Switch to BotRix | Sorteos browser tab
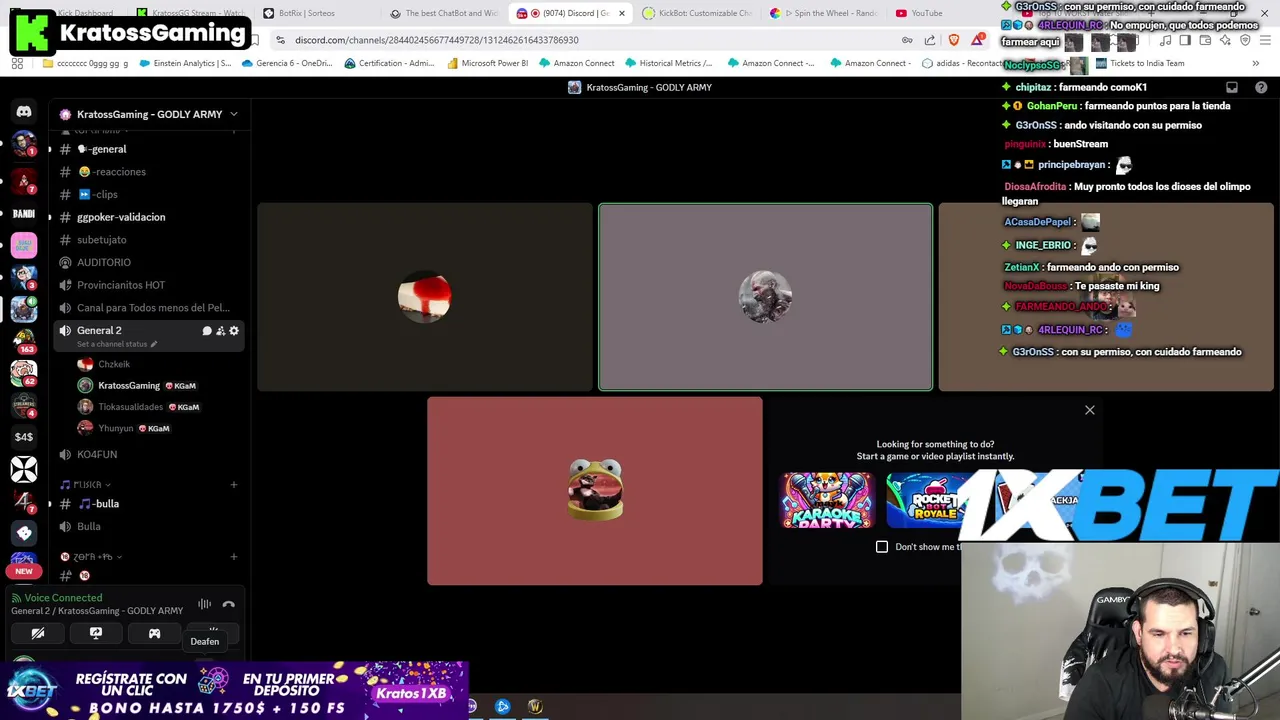This screenshot has height=720, width=1280. pos(318,13)
